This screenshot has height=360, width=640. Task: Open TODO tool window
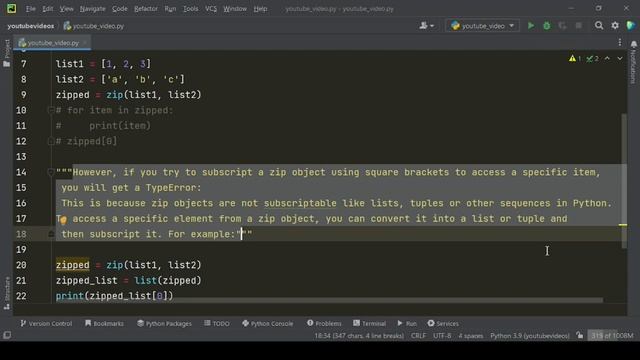pos(217,323)
